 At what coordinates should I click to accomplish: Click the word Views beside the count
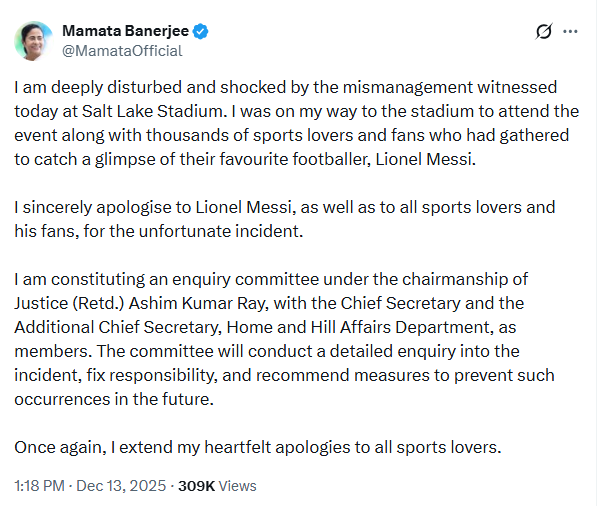238,486
